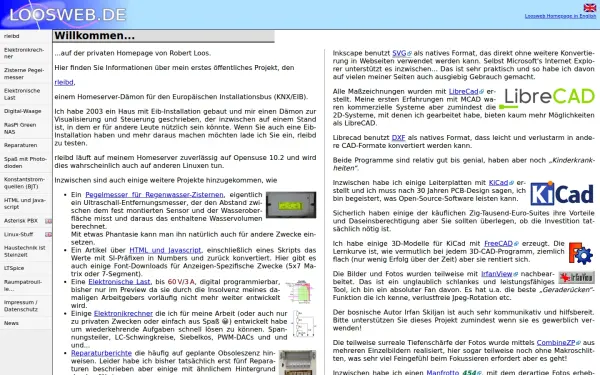Open the CombineZP external link
Image resolution: width=600 pixels, height=375 pixels.
coord(559,343)
